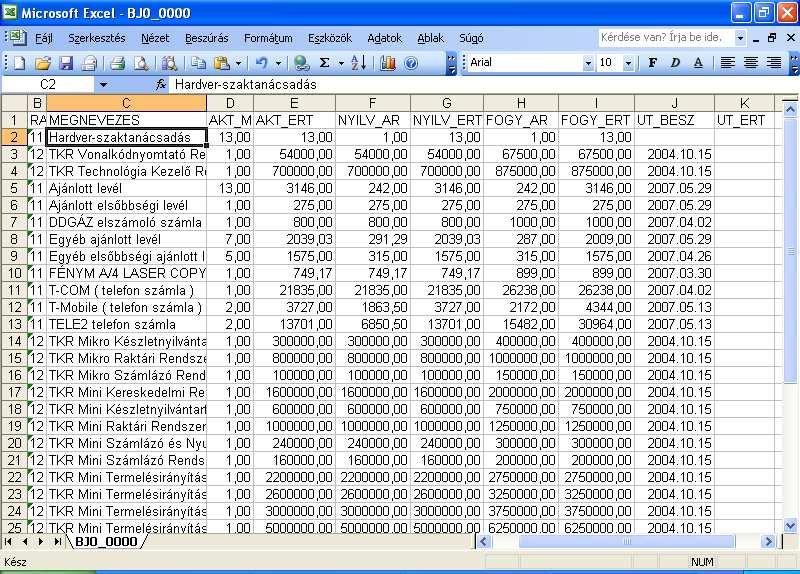Click the Select All corner button

14,103
